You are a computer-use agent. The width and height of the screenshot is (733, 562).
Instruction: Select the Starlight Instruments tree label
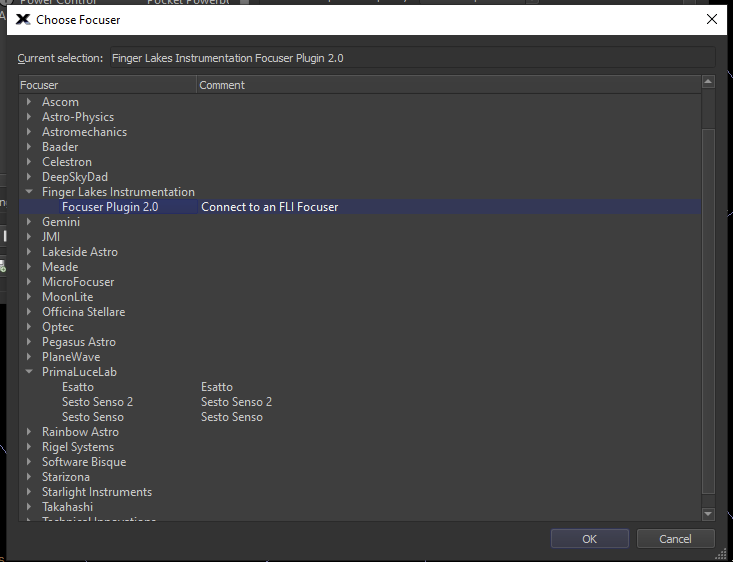click(97, 492)
